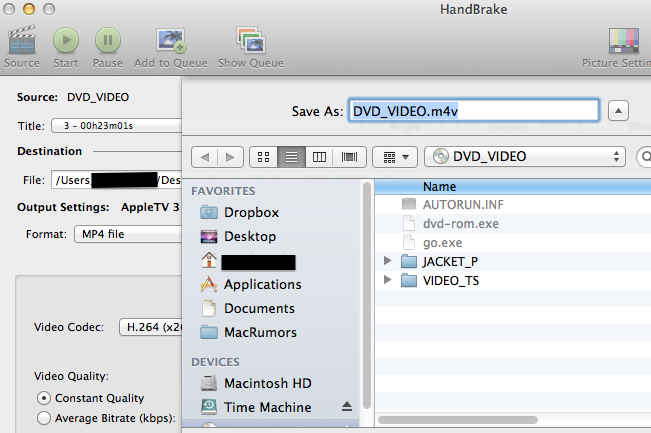Sort by the Name column header
This screenshot has height=433, width=651.
click(x=513, y=187)
